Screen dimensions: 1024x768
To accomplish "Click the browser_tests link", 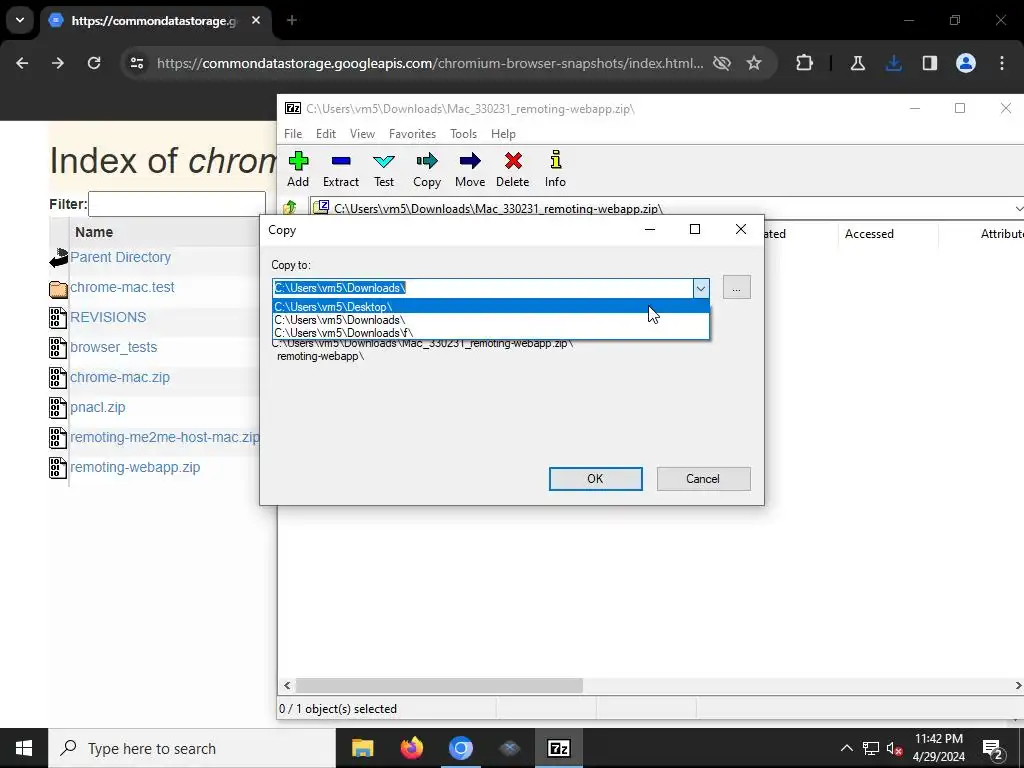I will point(114,347).
